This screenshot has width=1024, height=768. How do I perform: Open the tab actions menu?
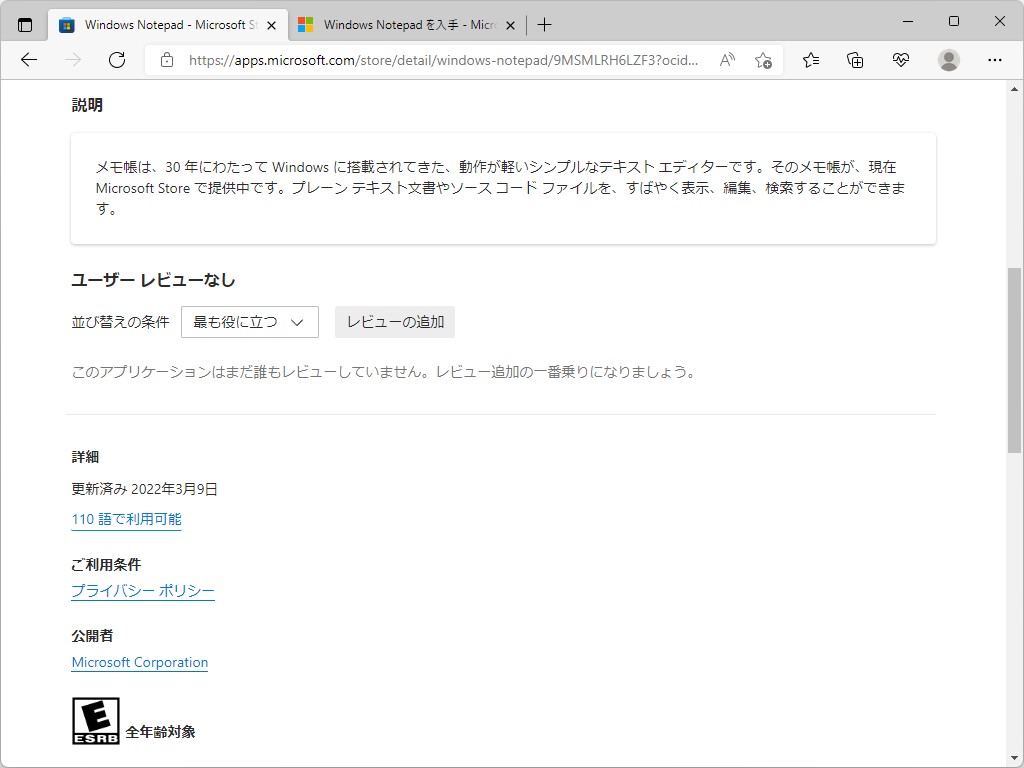coord(24,22)
